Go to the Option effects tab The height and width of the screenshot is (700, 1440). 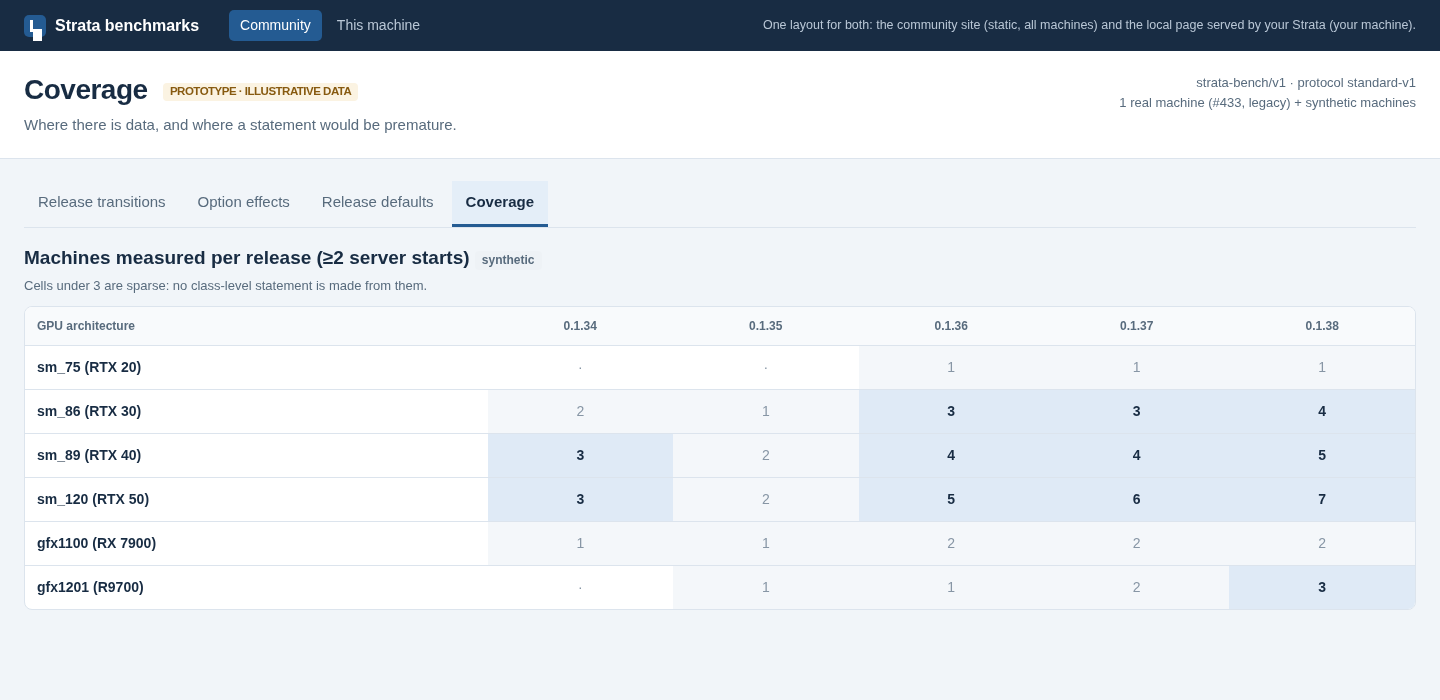(x=244, y=202)
